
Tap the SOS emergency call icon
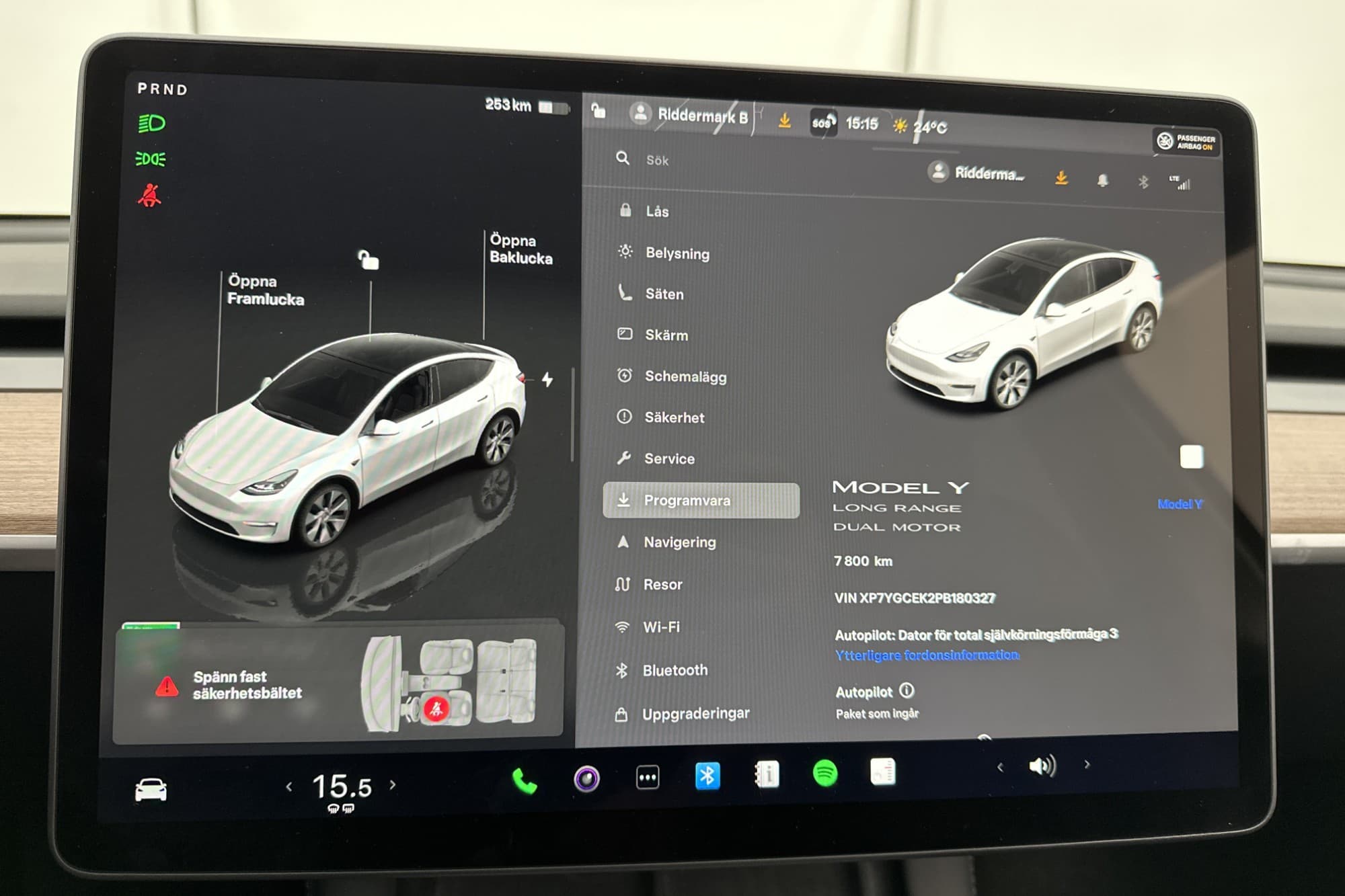click(823, 122)
